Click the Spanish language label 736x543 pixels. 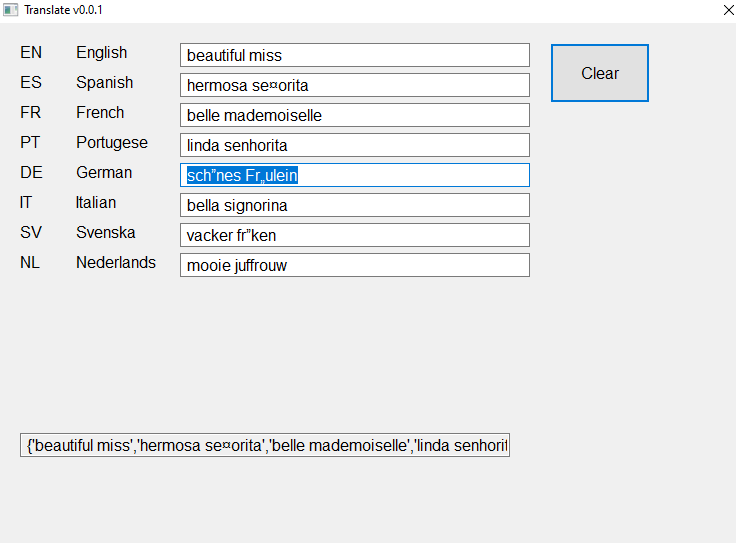click(x=104, y=83)
